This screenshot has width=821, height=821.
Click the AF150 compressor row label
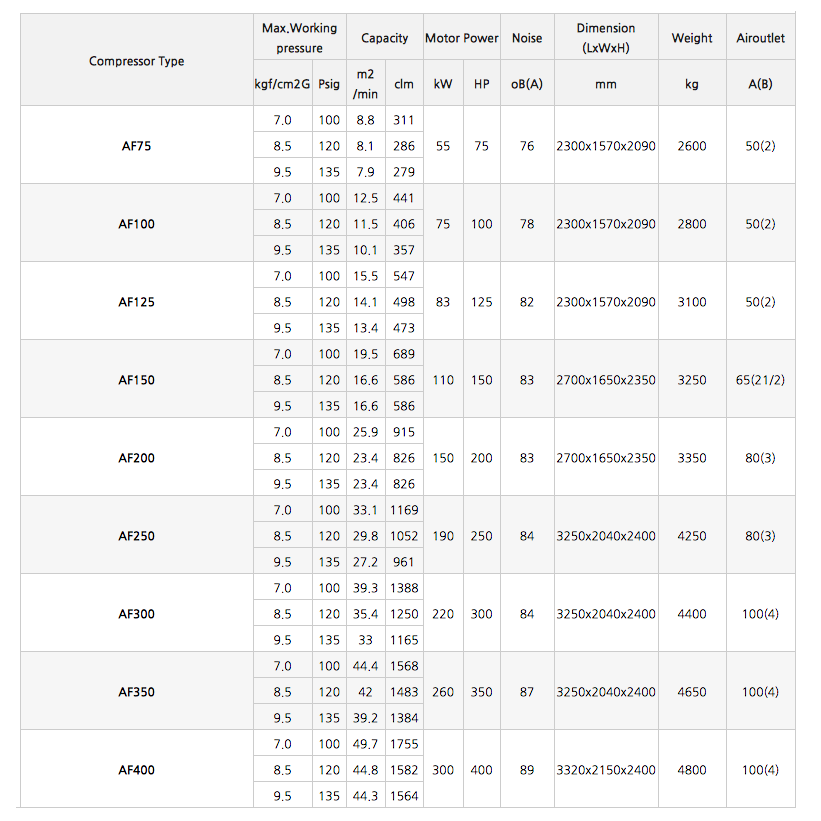(x=136, y=380)
